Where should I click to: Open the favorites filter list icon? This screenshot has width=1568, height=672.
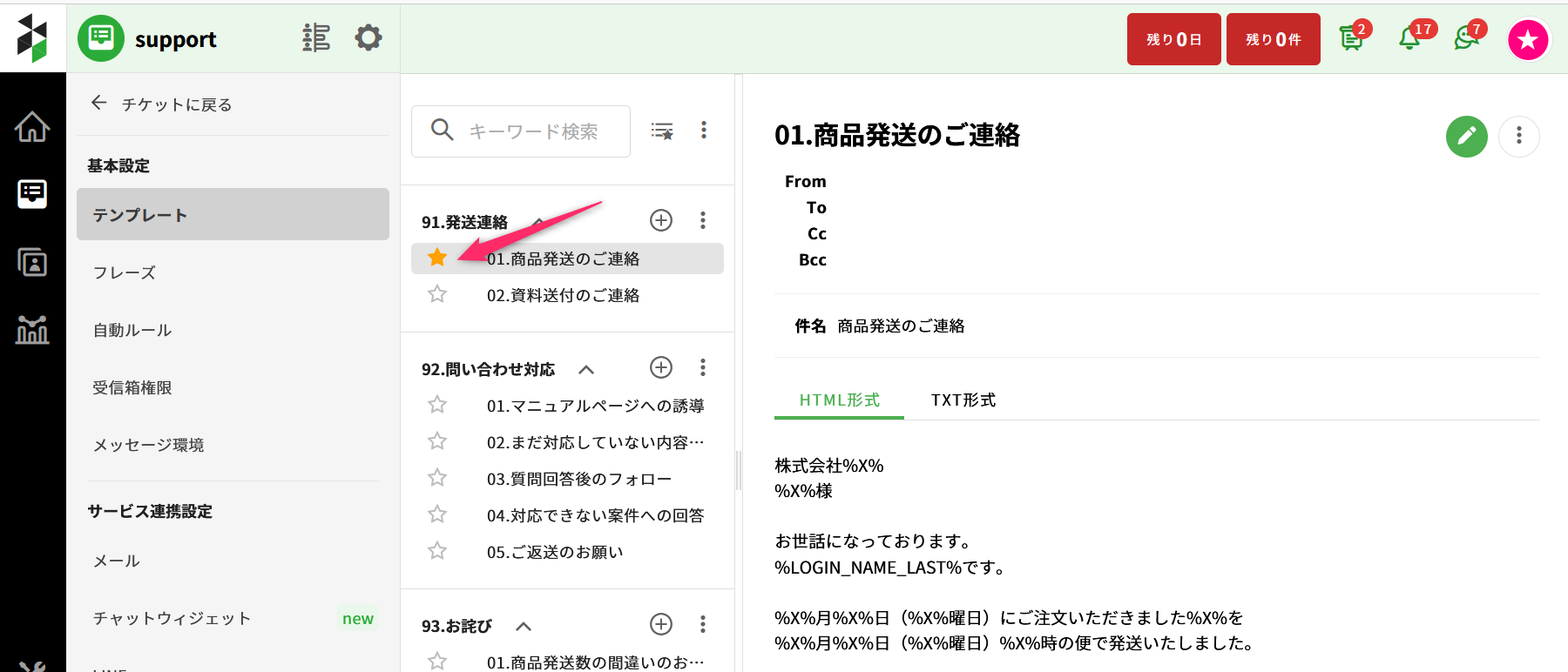coord(662,131)
